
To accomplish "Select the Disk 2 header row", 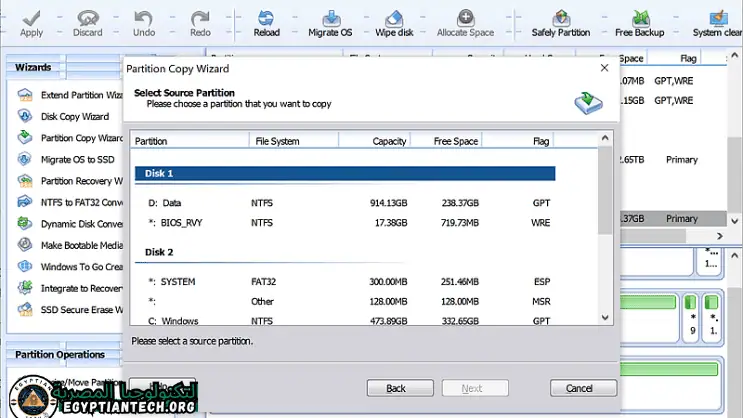I will 345,252.
